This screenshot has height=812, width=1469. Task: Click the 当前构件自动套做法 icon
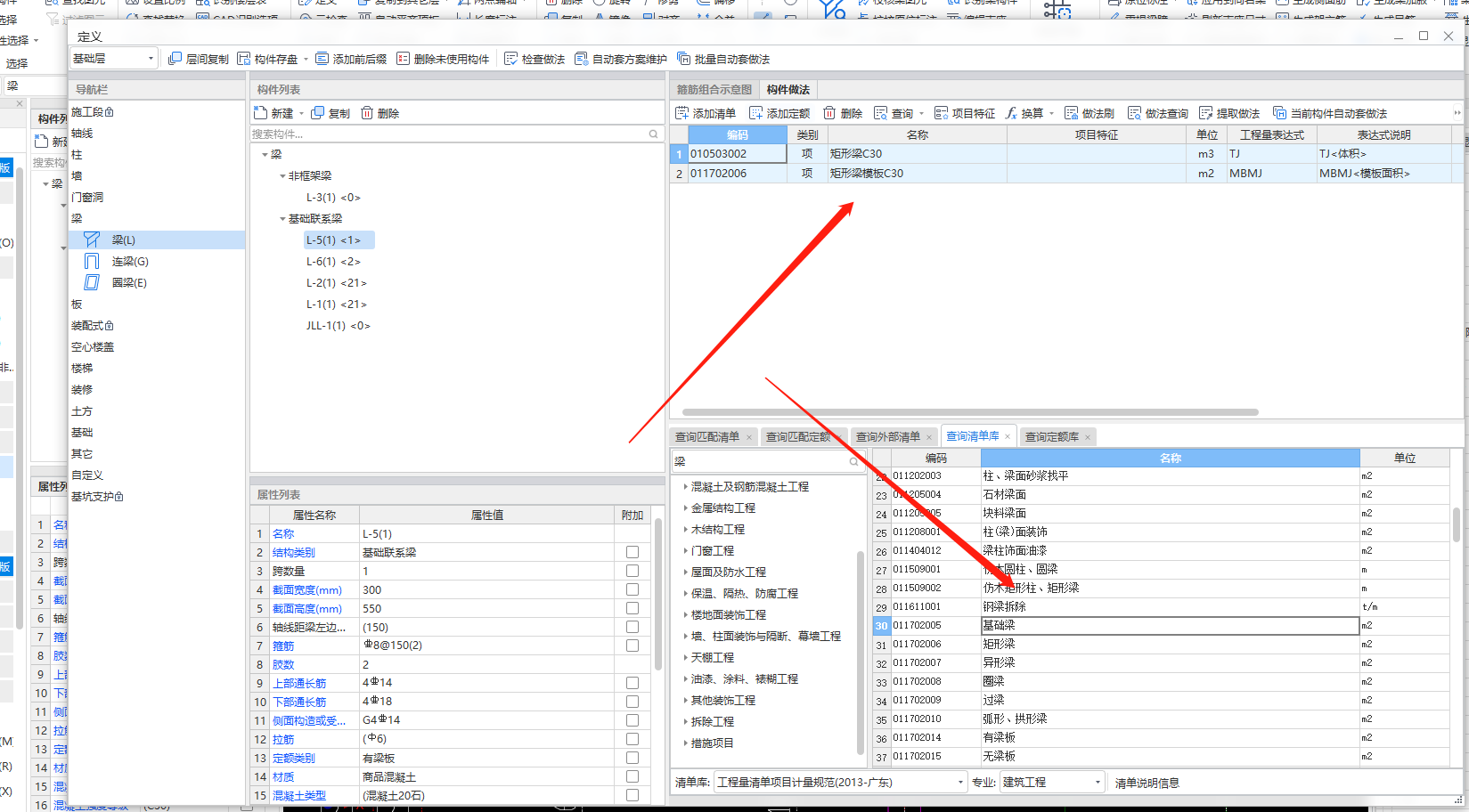[x=1279, y=113]
